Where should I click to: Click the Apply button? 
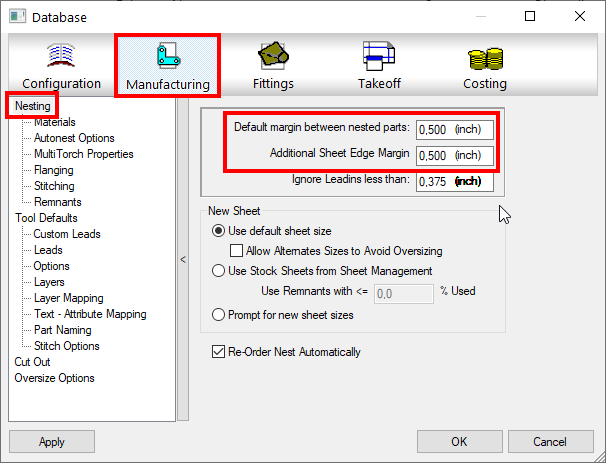point(52,441)
